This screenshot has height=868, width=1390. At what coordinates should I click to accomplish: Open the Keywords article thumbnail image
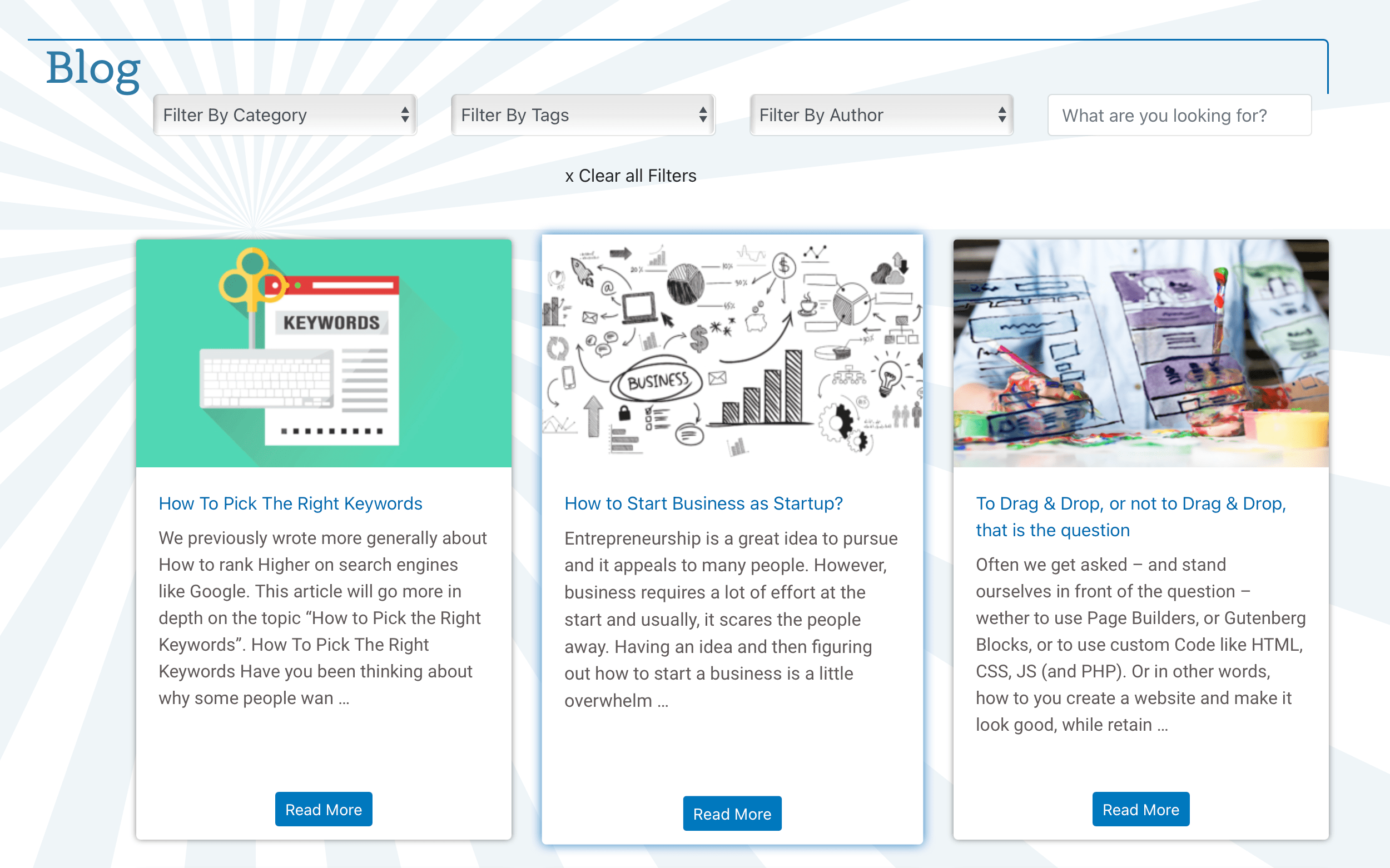tap(324, 353)
